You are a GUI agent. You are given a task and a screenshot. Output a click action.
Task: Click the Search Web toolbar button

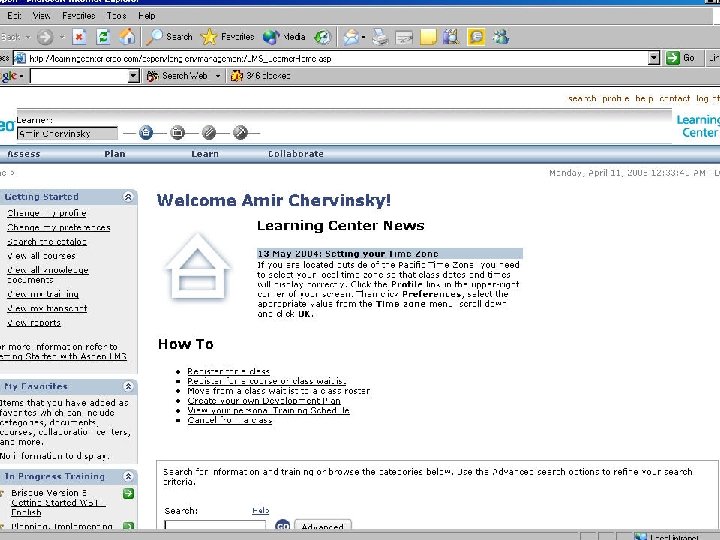pos(177,76)
